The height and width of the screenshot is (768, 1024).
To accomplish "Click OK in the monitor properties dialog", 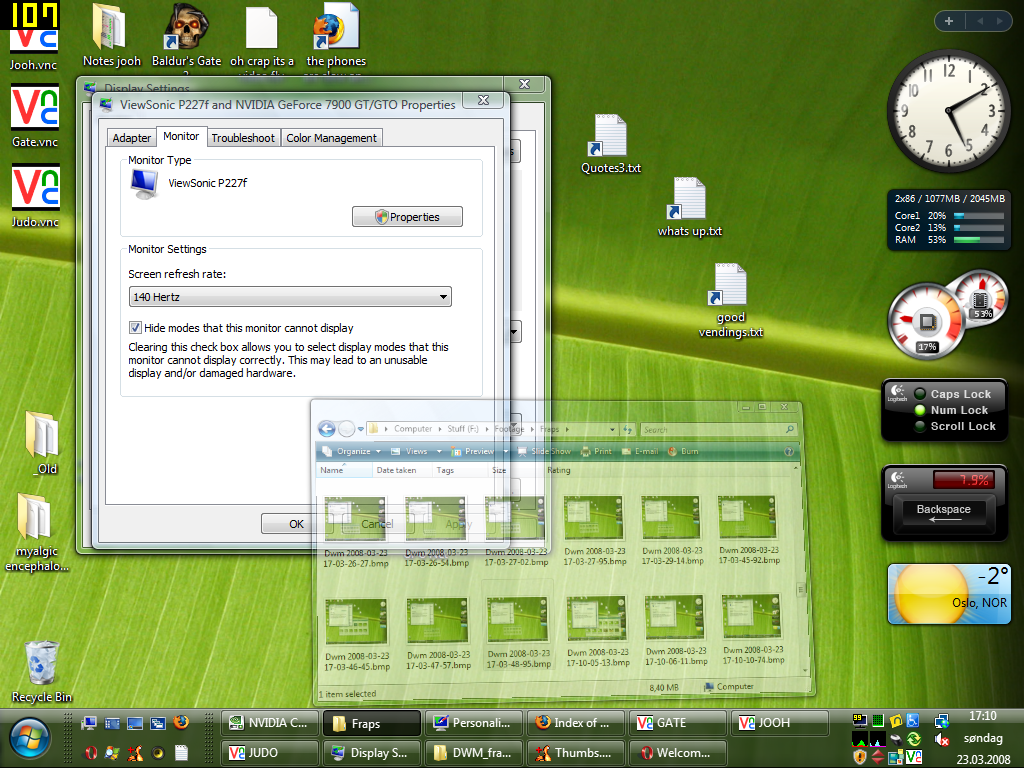I will pyautogui.click(x=296, y=524).
